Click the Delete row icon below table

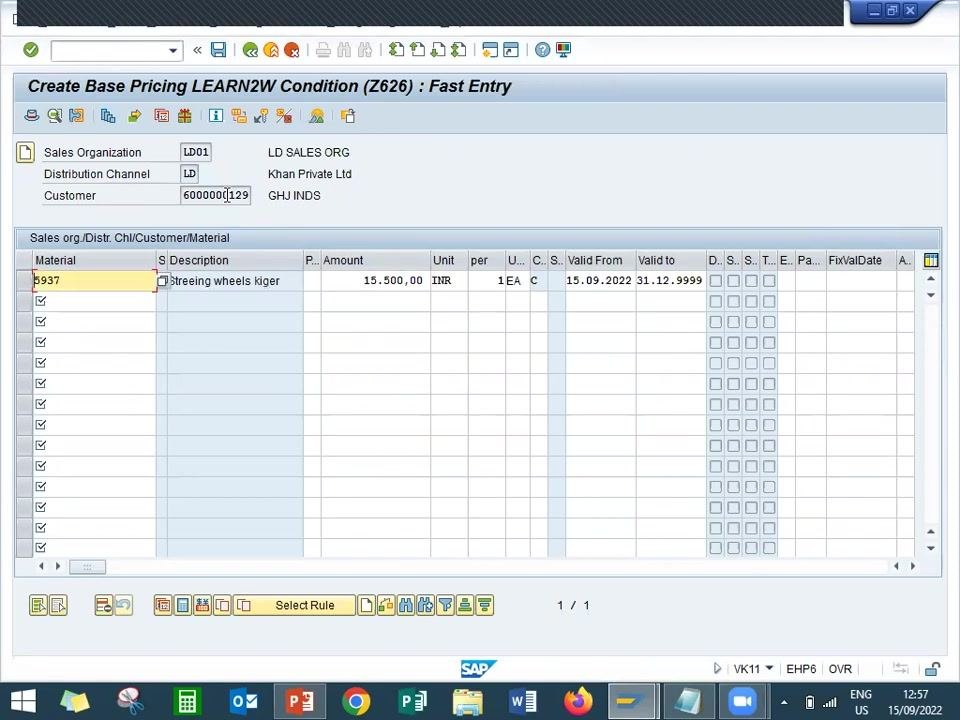[x=103, y=606]
